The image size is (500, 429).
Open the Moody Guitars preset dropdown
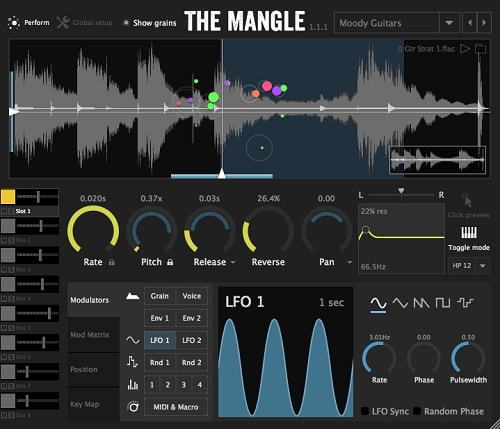point(449,23)
